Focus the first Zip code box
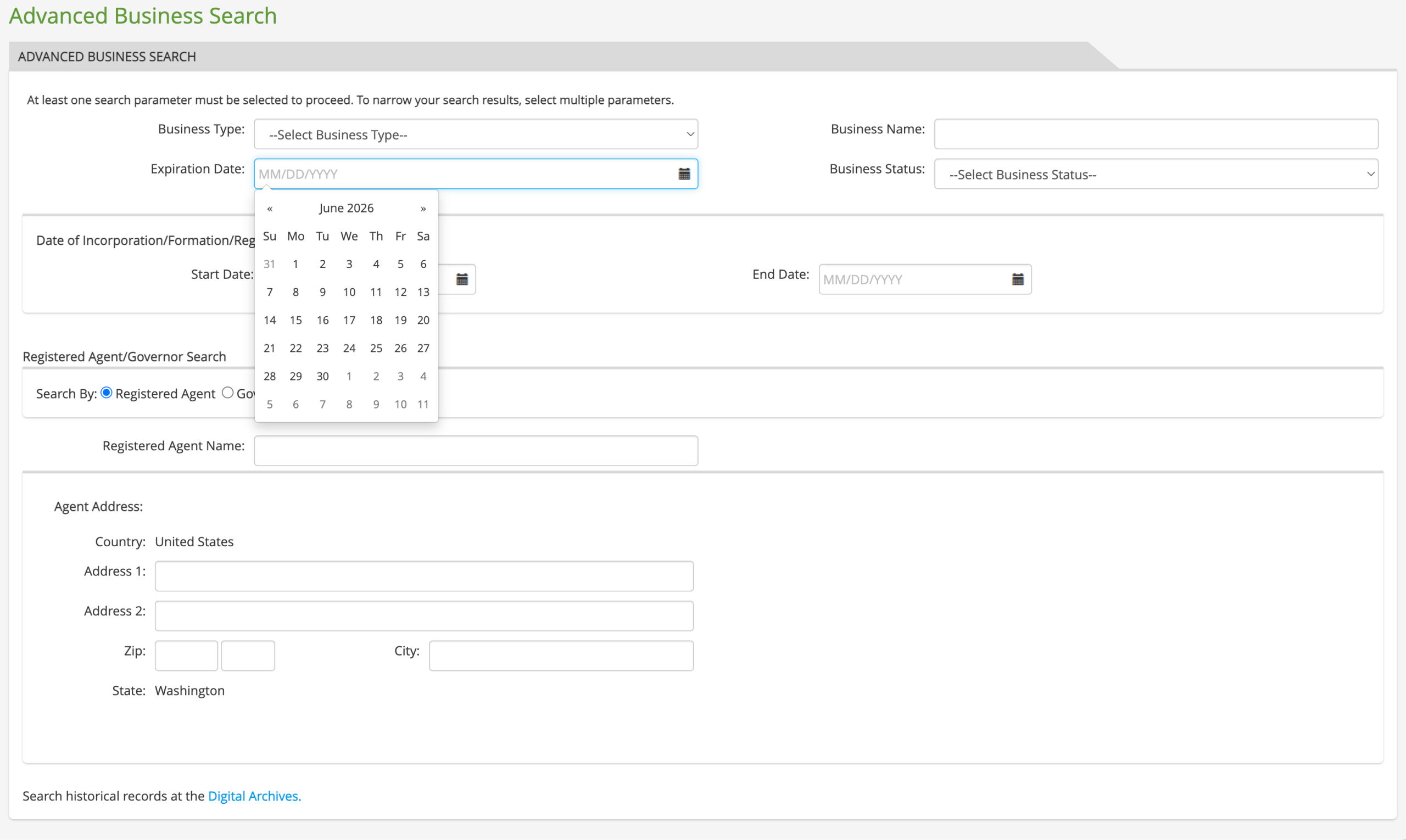 tap(186, 656)
